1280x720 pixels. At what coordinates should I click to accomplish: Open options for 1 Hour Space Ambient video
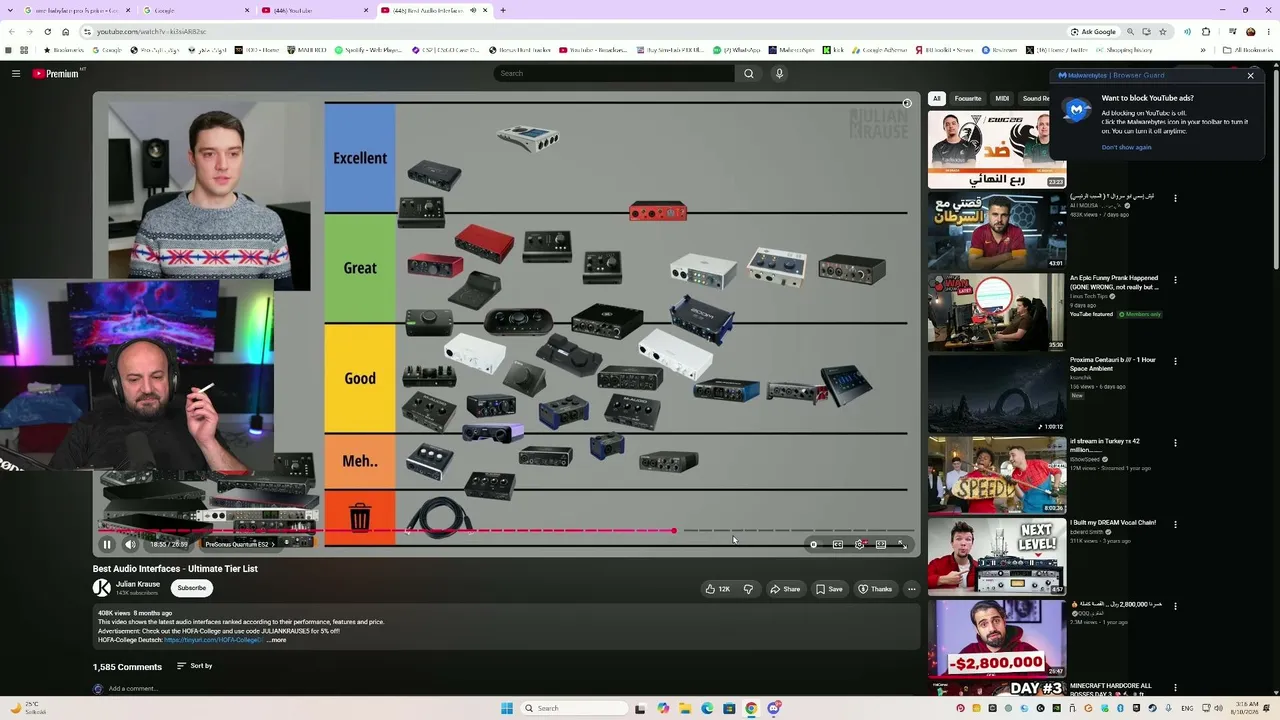point(1175,361)
